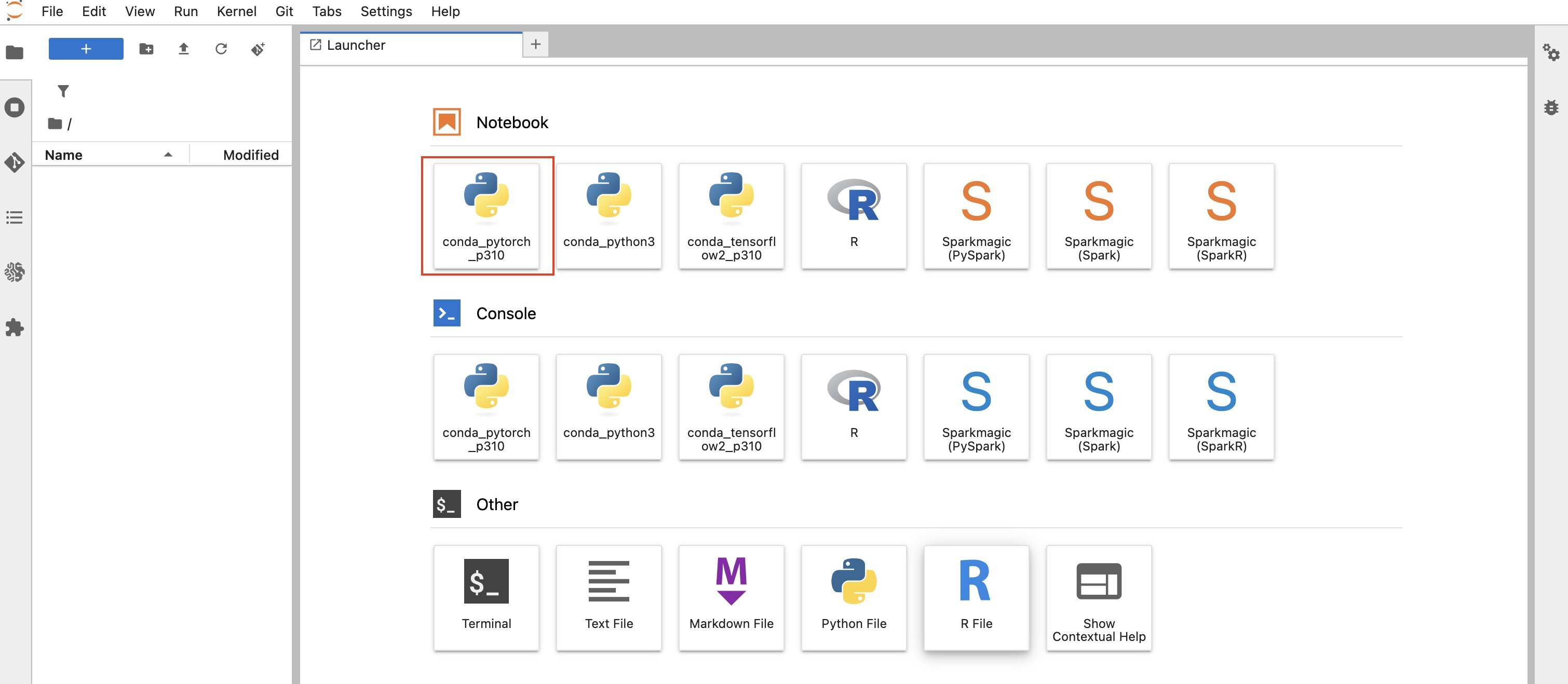The height and width of the screenshot is (684, 1568).
Task: Click the New Folder icon
Action: point(146,49)
